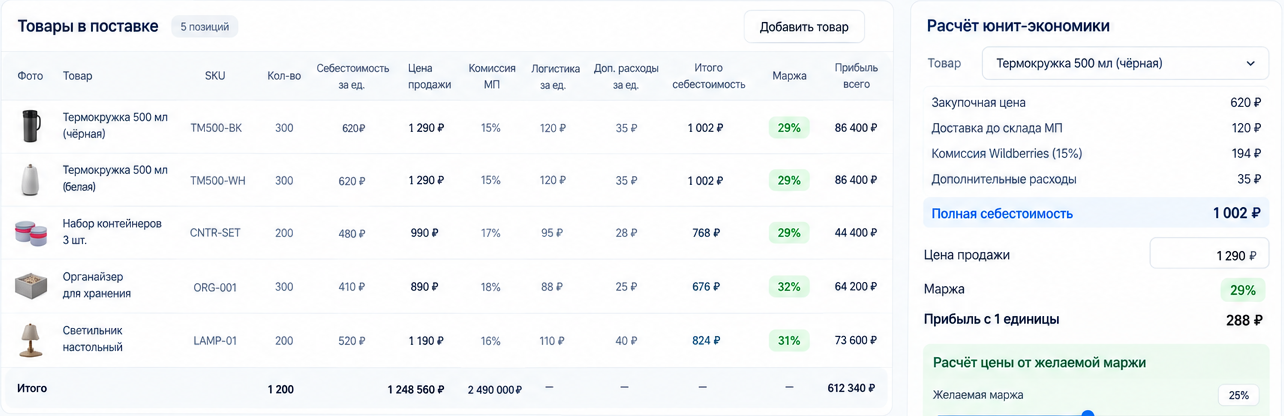Click the 5 позиций badge
Viewport: 1284px width, 416px height.
click(x=204, y=27)
